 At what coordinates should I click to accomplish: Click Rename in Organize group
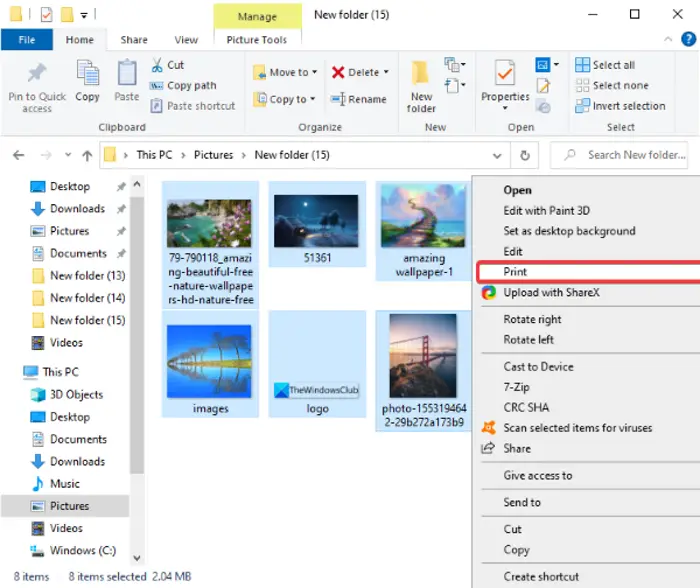[358, 99]
